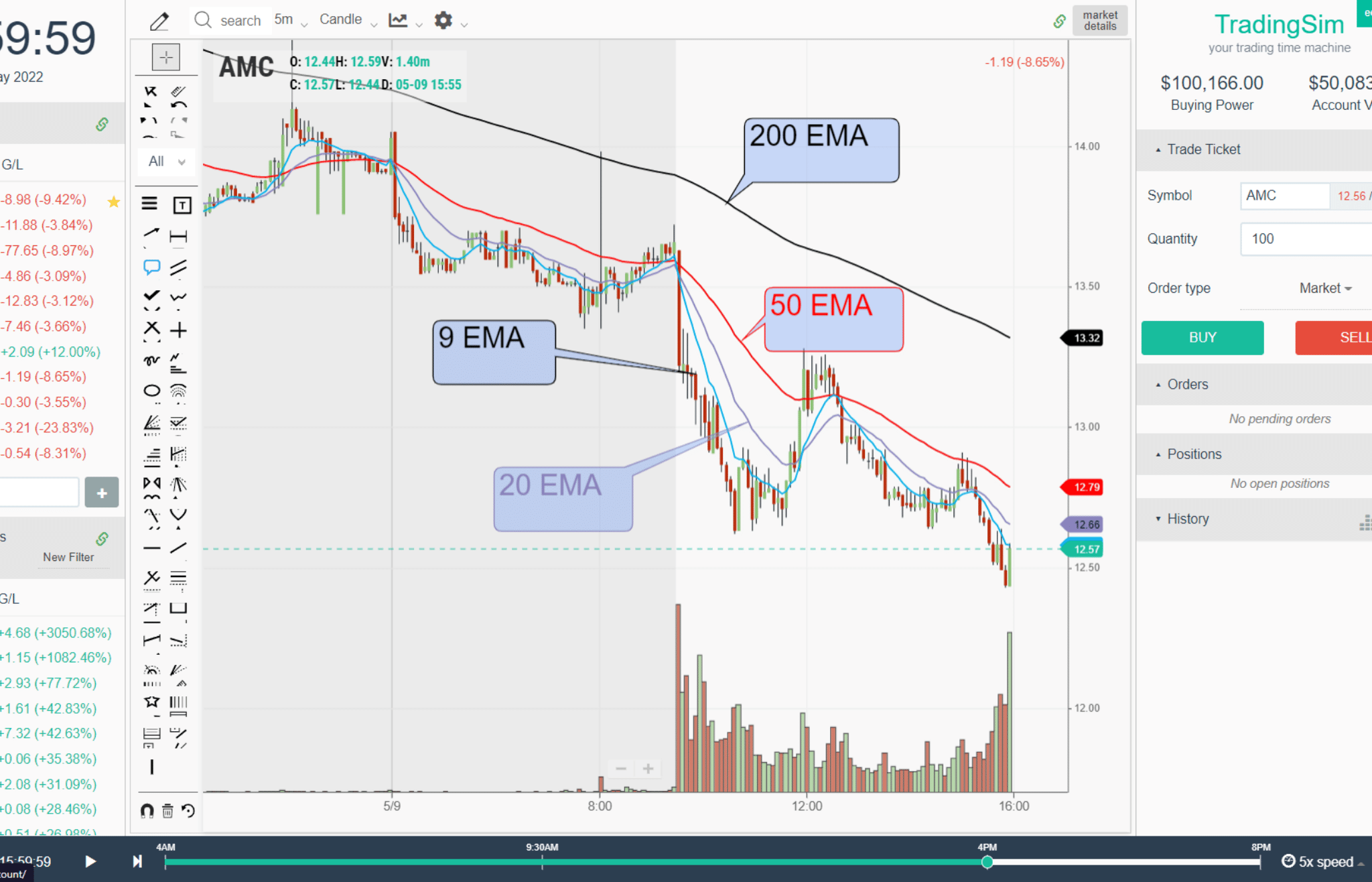Viewport: 1372px width, 882px height.
Task: Click the Quantity field showing 100
Action: (x=1306, y=239)
